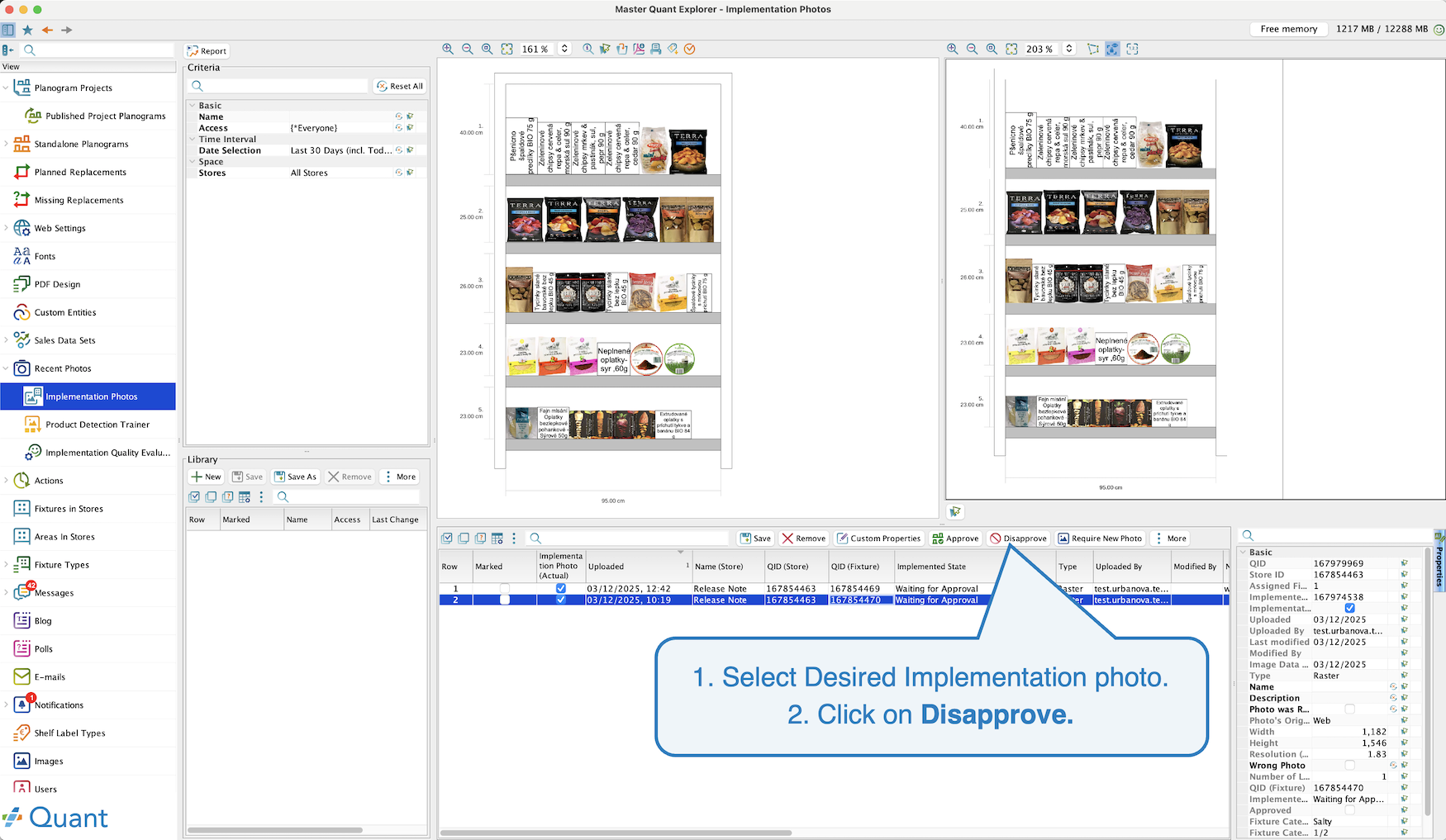This screenshot has width=1446, height=840.
Task: Click Require New Photo button
Action: click(x=1100, y=539)
